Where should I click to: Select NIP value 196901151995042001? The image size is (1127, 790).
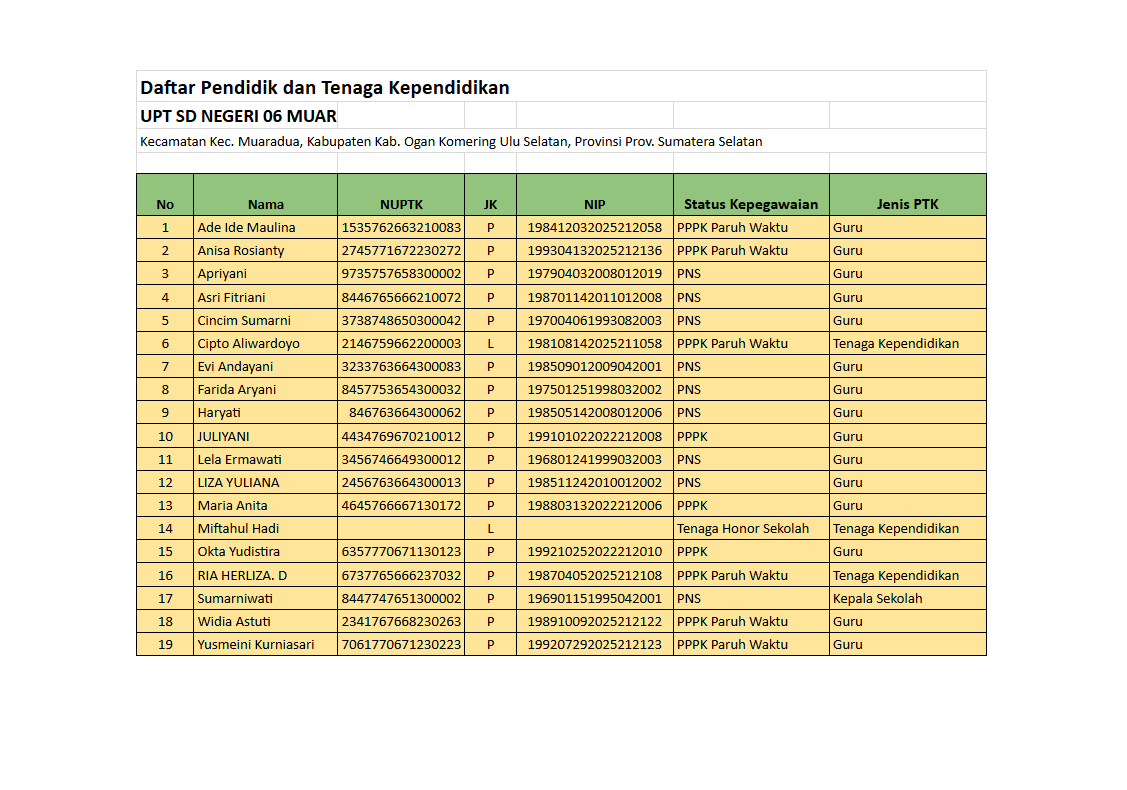pyautogui.click(x=594, y=597)
